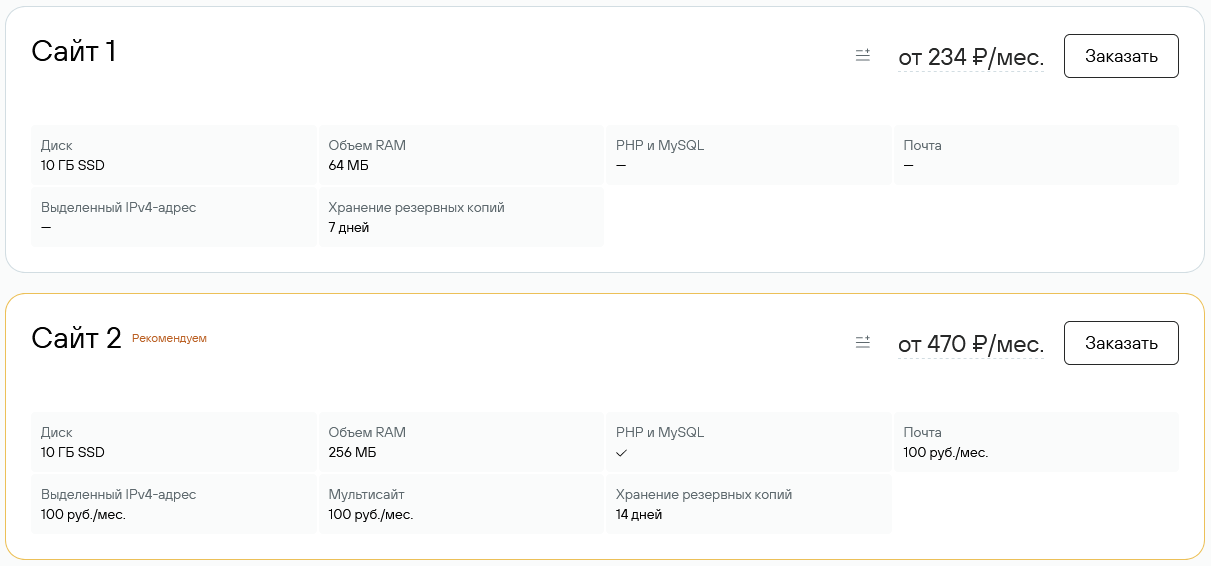Order the Сайт 2 hosting plan

(x=1121, y=343)
